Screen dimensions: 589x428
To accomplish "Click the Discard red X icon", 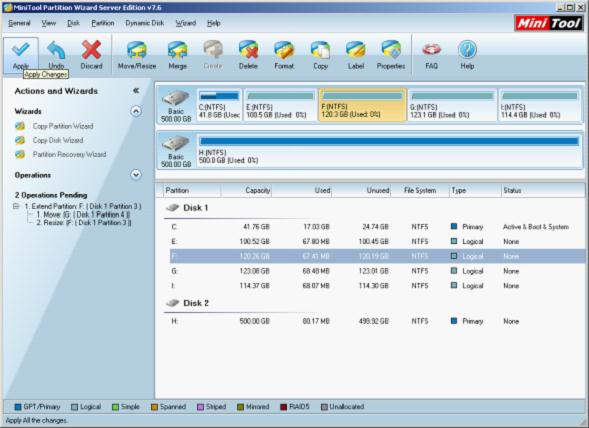I will point(91,50).
